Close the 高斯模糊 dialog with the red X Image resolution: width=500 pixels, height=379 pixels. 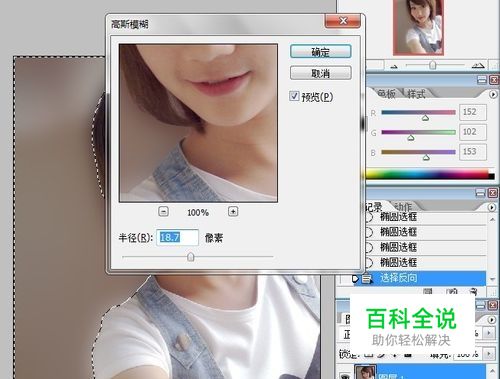point(342,21)
